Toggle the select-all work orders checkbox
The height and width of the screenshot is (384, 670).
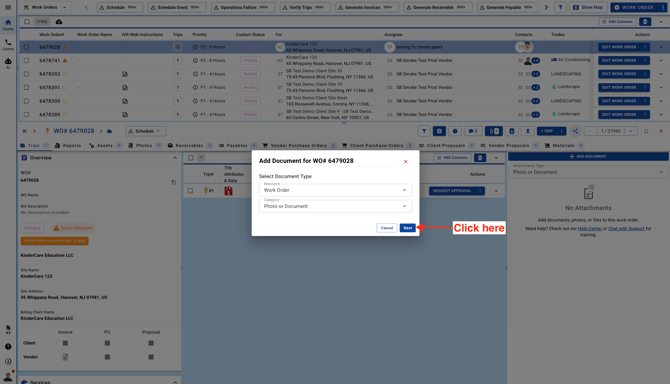click(x=27, y=21)
